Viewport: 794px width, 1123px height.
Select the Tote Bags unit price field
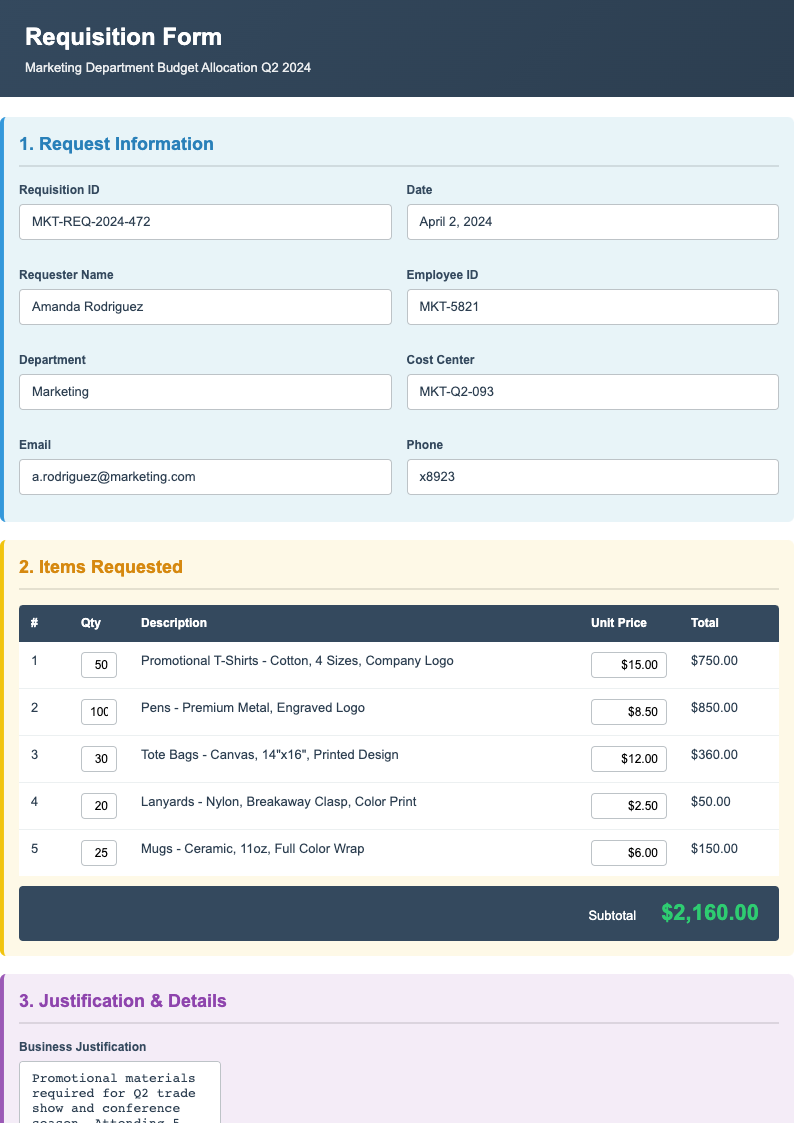pos(628,759)
